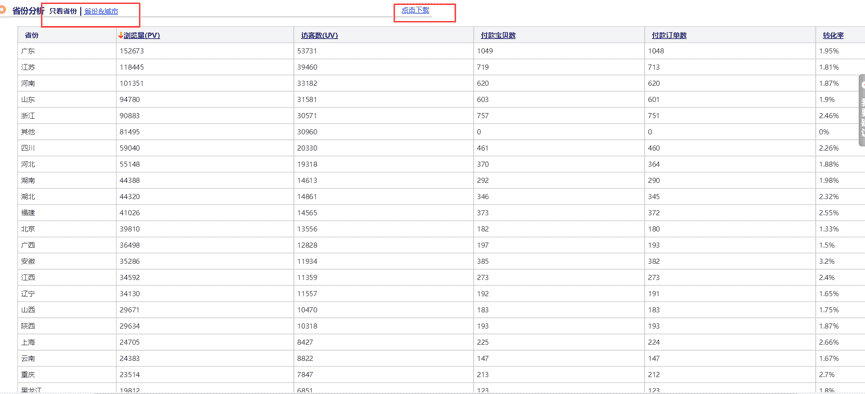This screenshot has height=394, width=865.
Task: Click conversion rate 2.55% for 福建
Action: pyautogui.click(x=829, y=213)
